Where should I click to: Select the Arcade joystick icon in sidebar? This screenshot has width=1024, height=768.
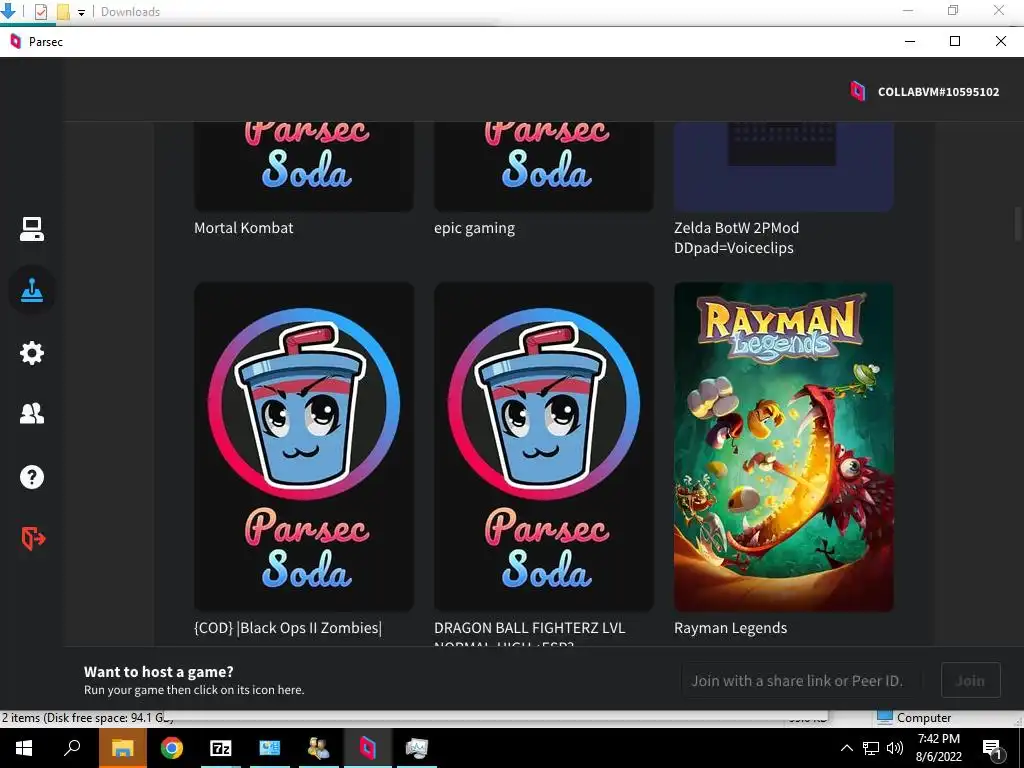click(31, 290)
